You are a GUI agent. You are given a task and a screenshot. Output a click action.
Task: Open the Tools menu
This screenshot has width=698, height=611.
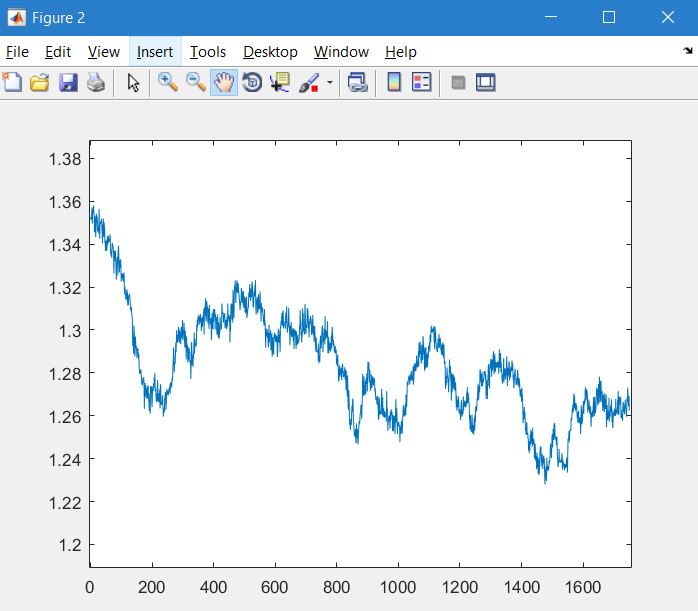[208, 52]
